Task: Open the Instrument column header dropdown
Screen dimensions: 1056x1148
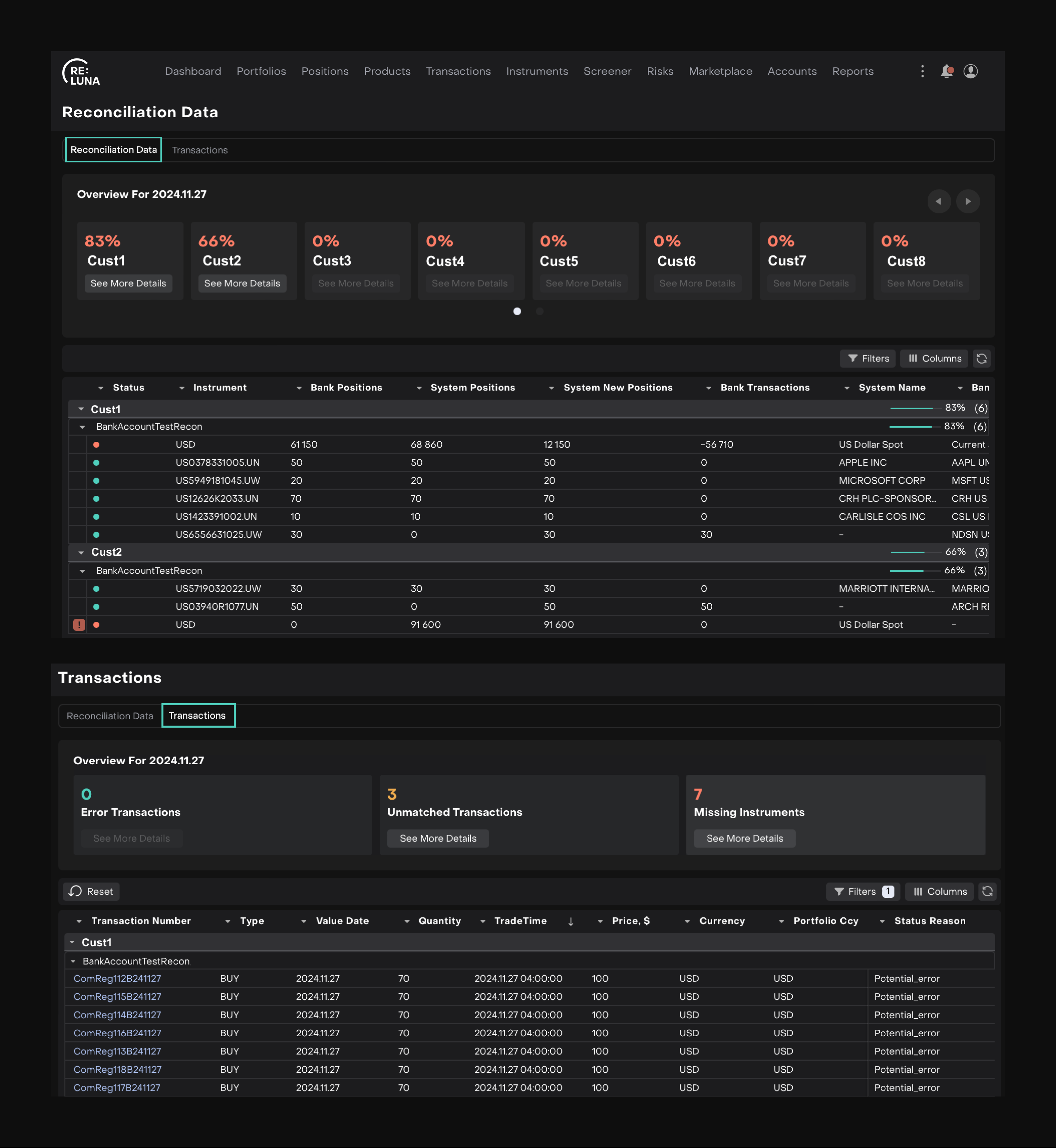Action: [182, 388]
